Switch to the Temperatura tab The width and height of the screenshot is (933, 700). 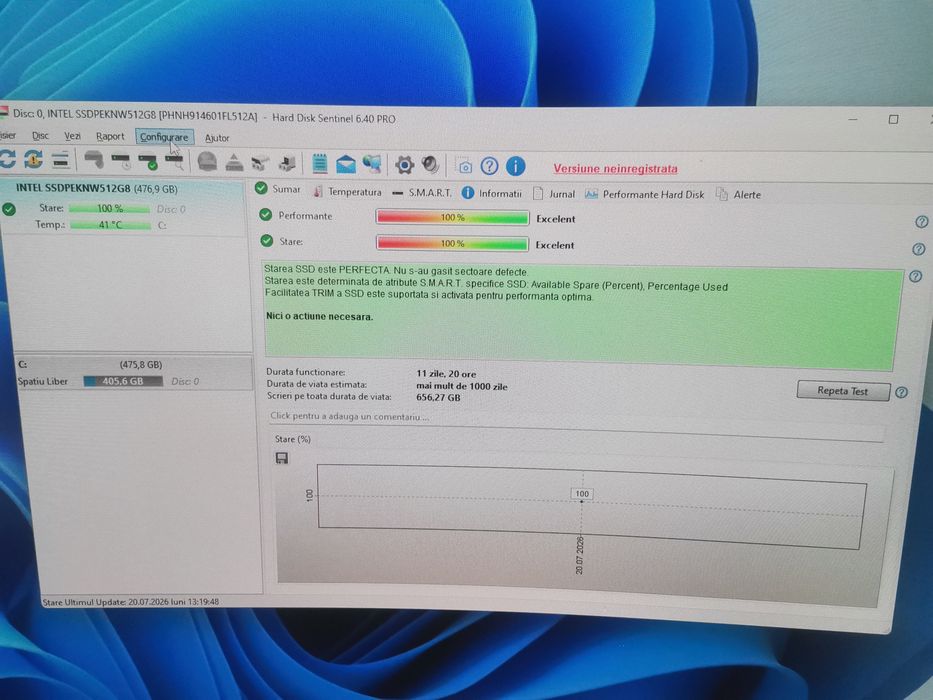(x=347, y=192)
